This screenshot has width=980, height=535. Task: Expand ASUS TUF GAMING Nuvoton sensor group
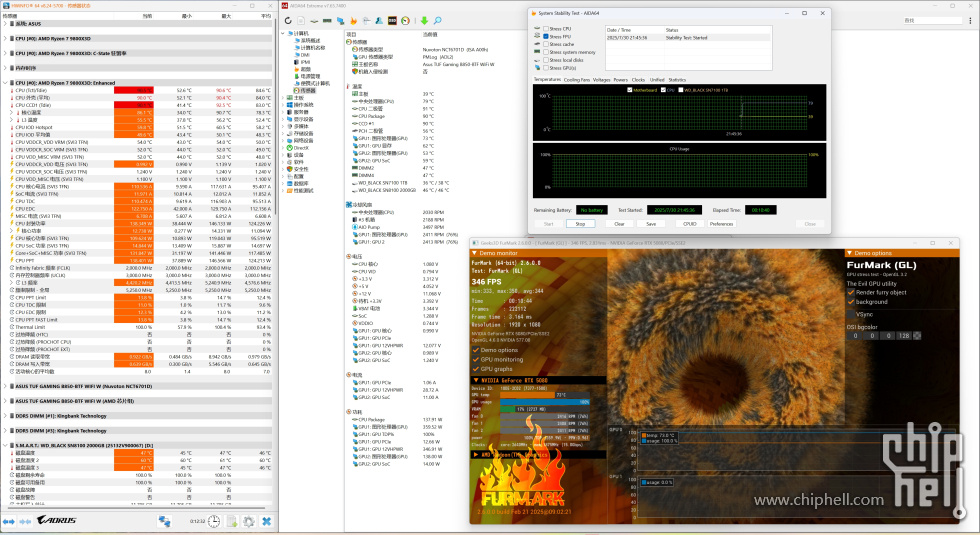point(6,386)
